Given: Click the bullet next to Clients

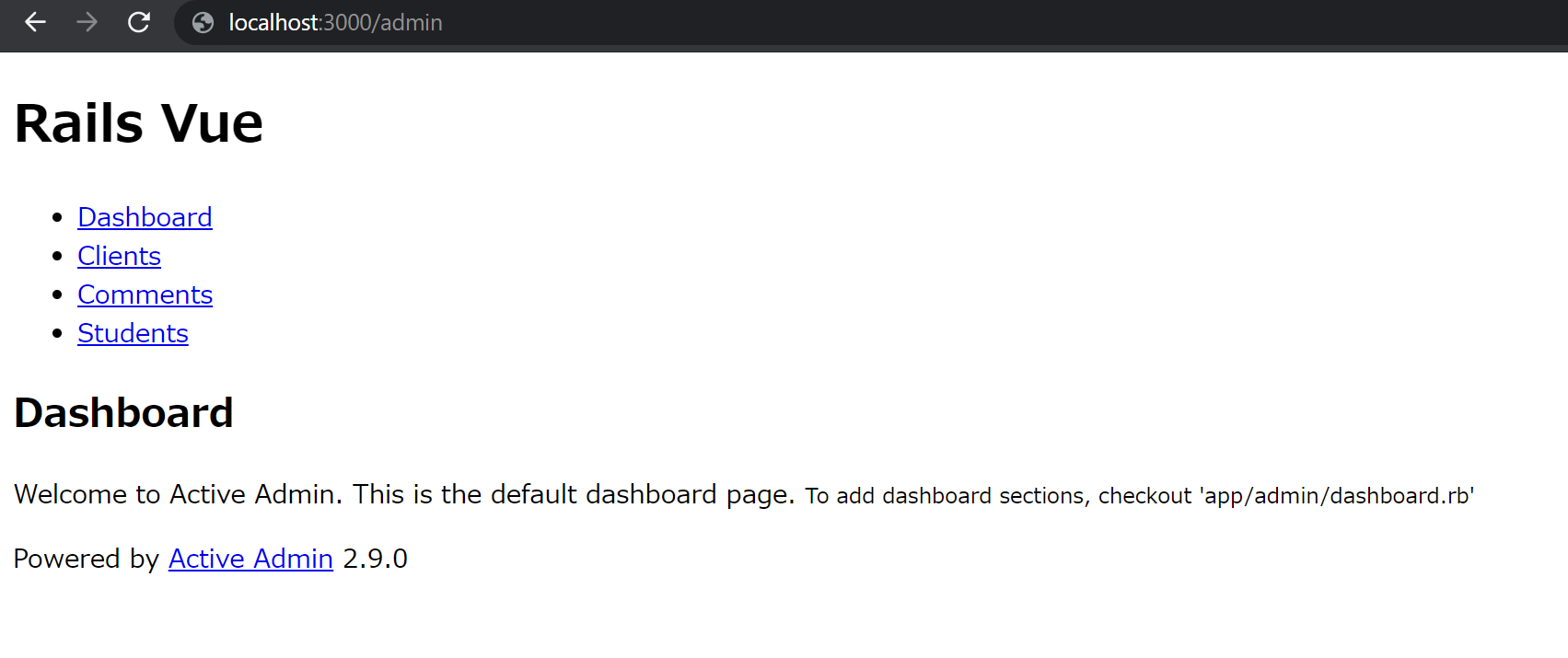Looking at the screenshot, I should 58,256.
